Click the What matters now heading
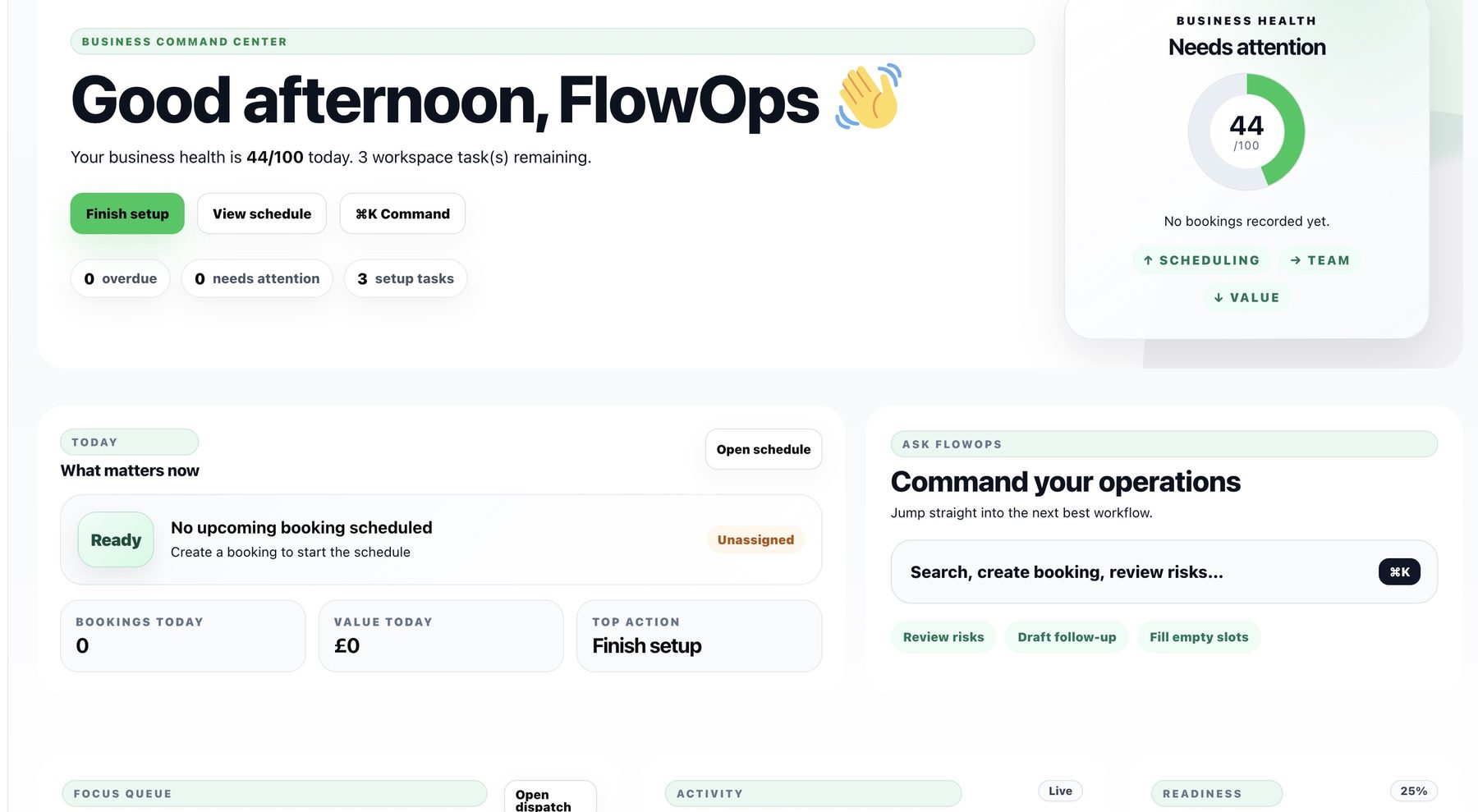This screenshot has width=1478, height=812. click(130, 470)
